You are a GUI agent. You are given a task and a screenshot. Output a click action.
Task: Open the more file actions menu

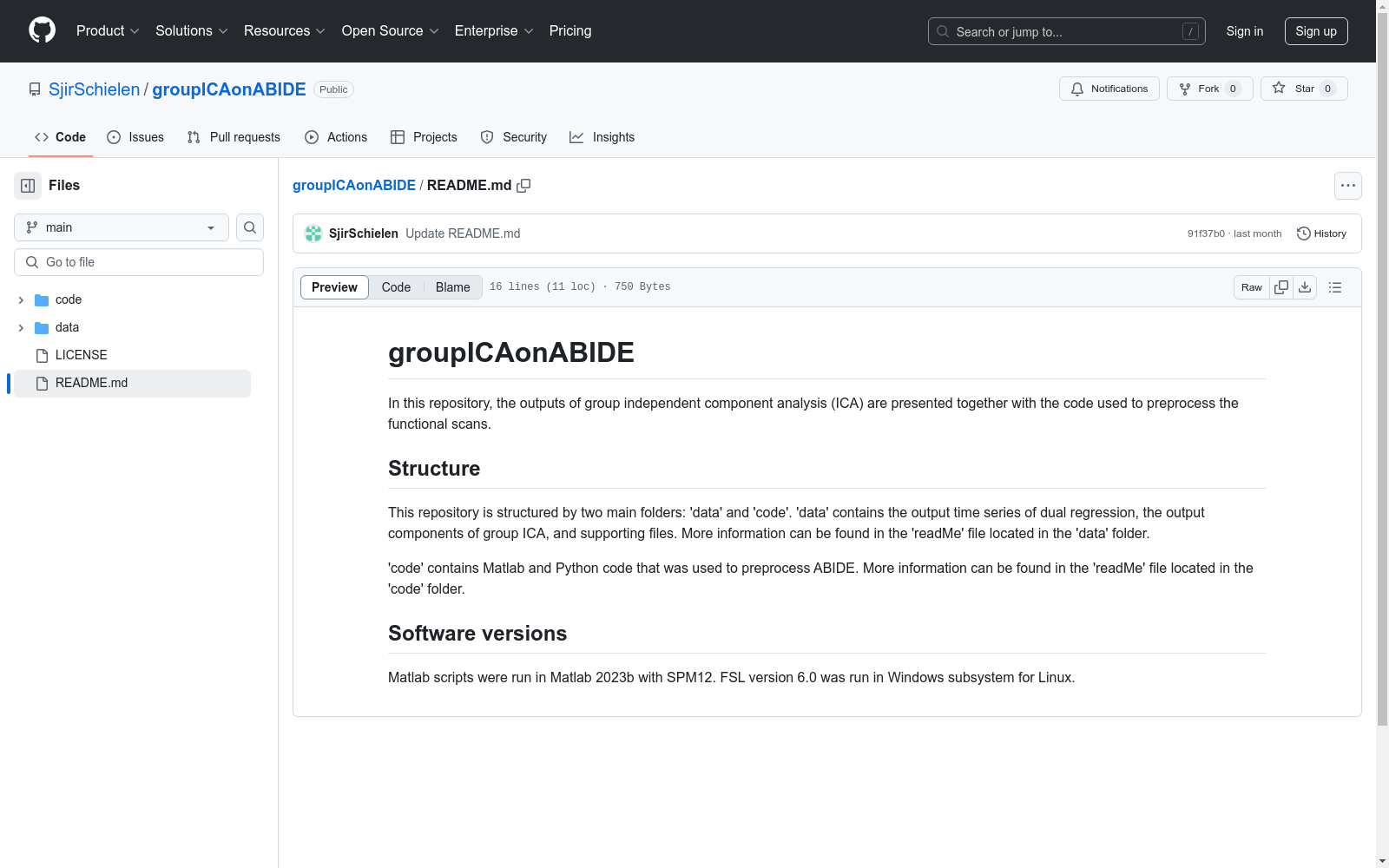point(1347,186)
